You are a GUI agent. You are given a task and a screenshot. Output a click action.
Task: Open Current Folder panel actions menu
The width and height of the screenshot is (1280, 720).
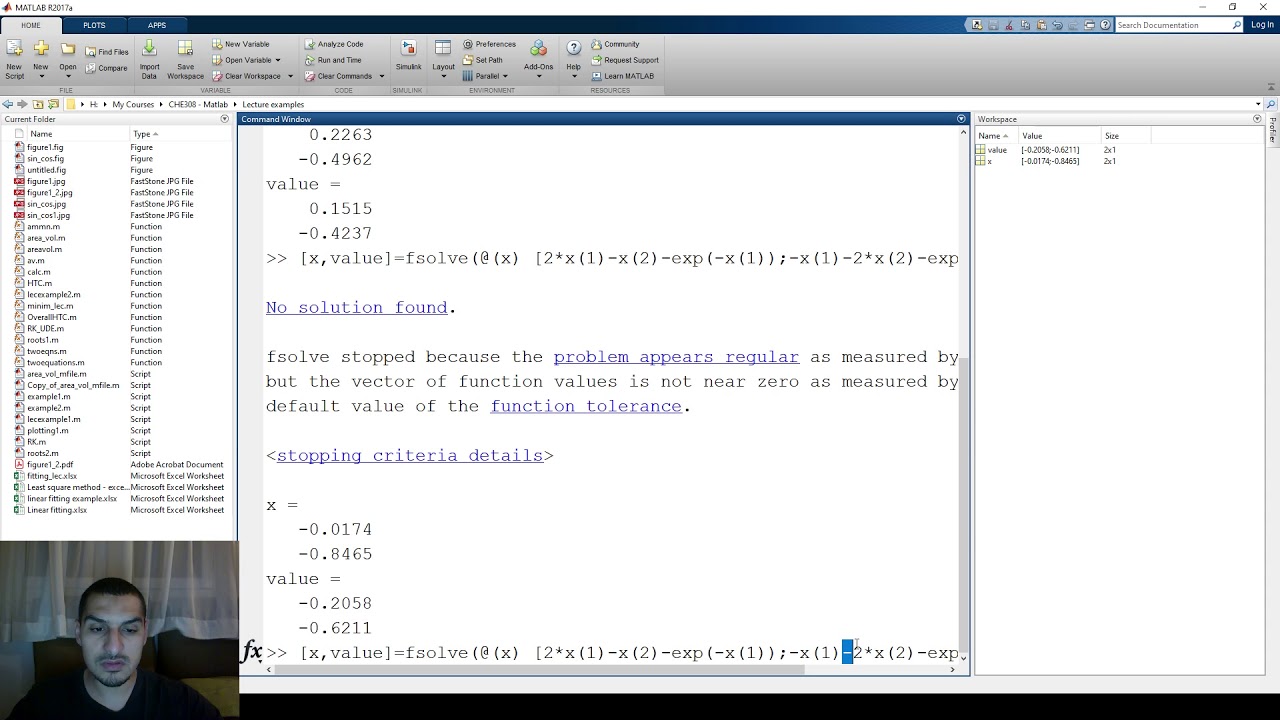click(x=225, y=119)
